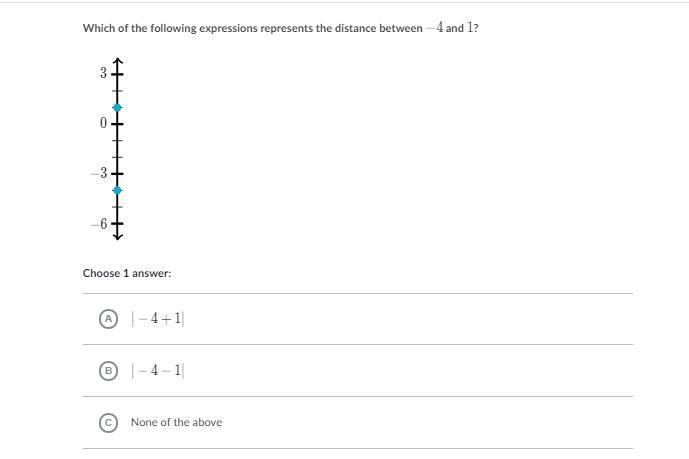
Task: Click the |−4+1| expression text
Action: [158, 318]
